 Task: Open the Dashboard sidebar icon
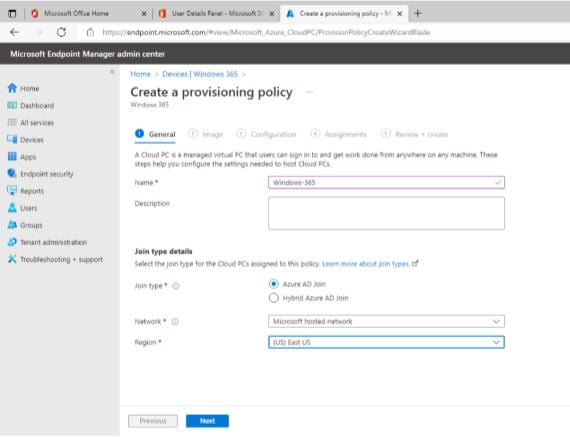click(12, 105)
